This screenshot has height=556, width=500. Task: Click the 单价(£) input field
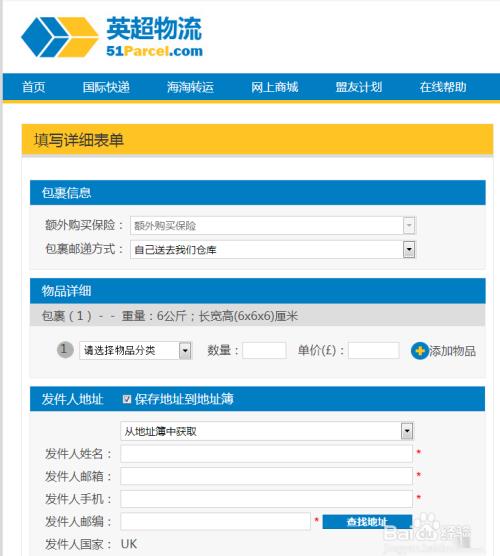tap(373, 350)
